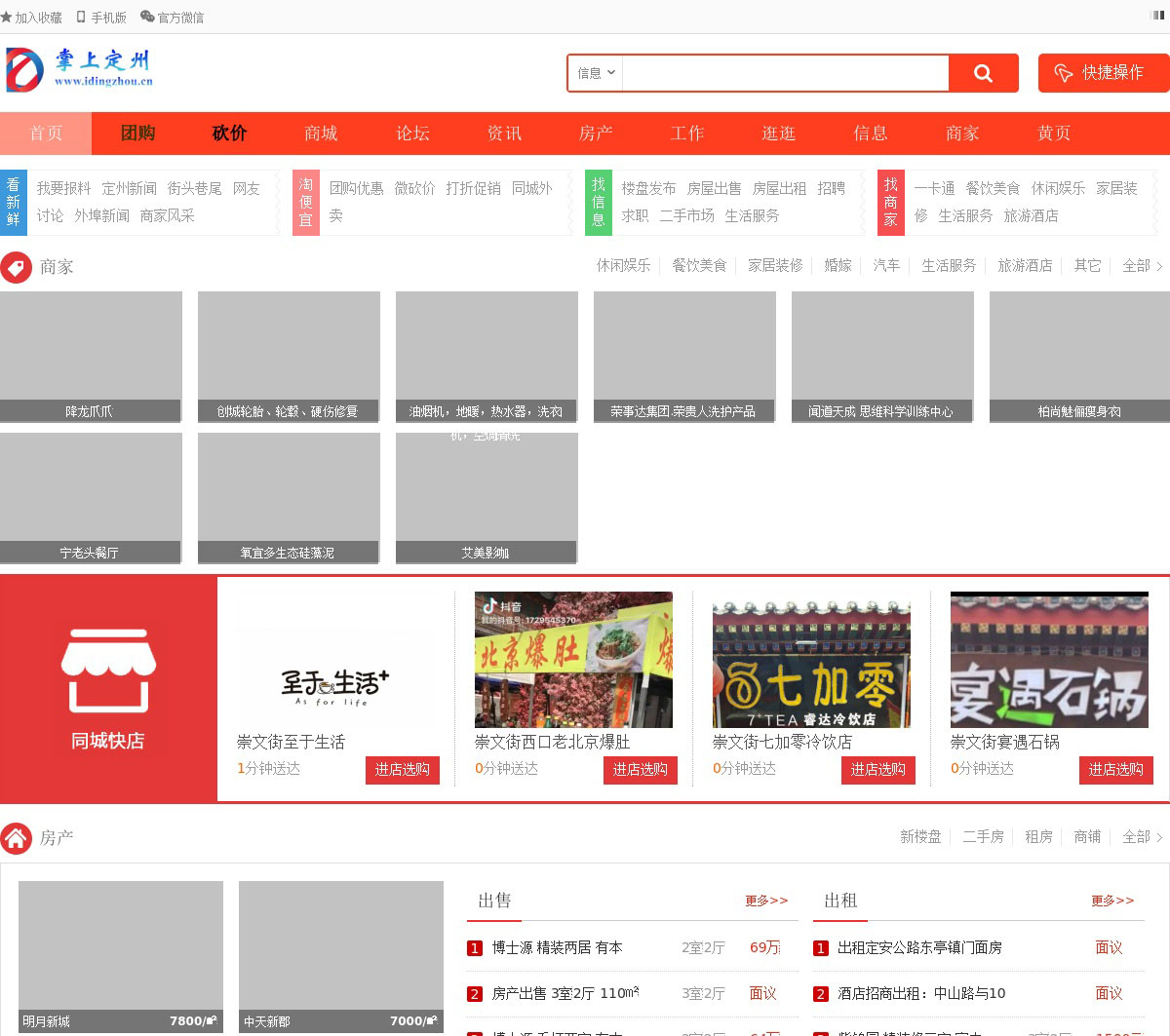
Task: Select the 餐饮美食 merchant category filter
Action: [699, 266]
